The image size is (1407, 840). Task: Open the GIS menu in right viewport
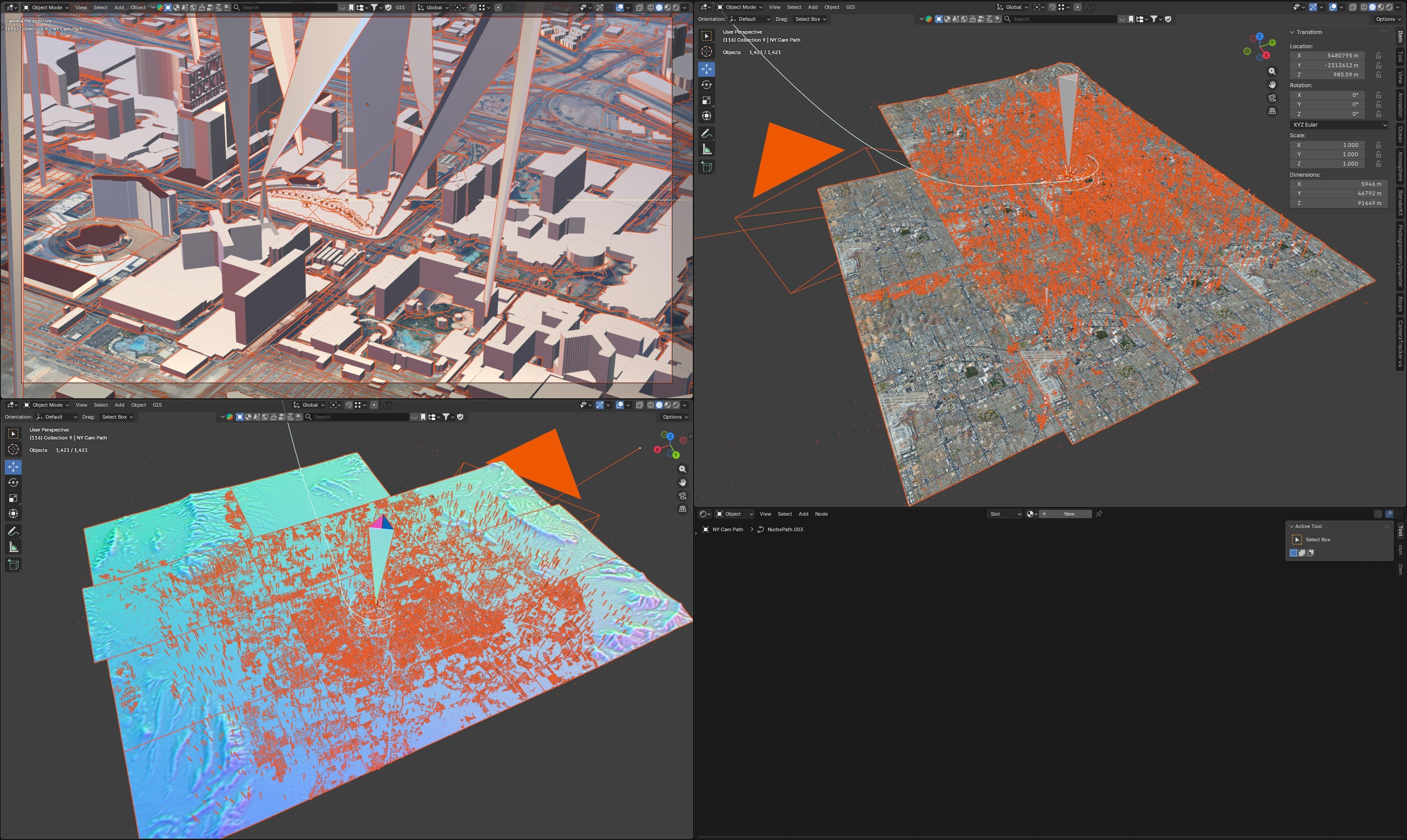(x=850, y=8)
